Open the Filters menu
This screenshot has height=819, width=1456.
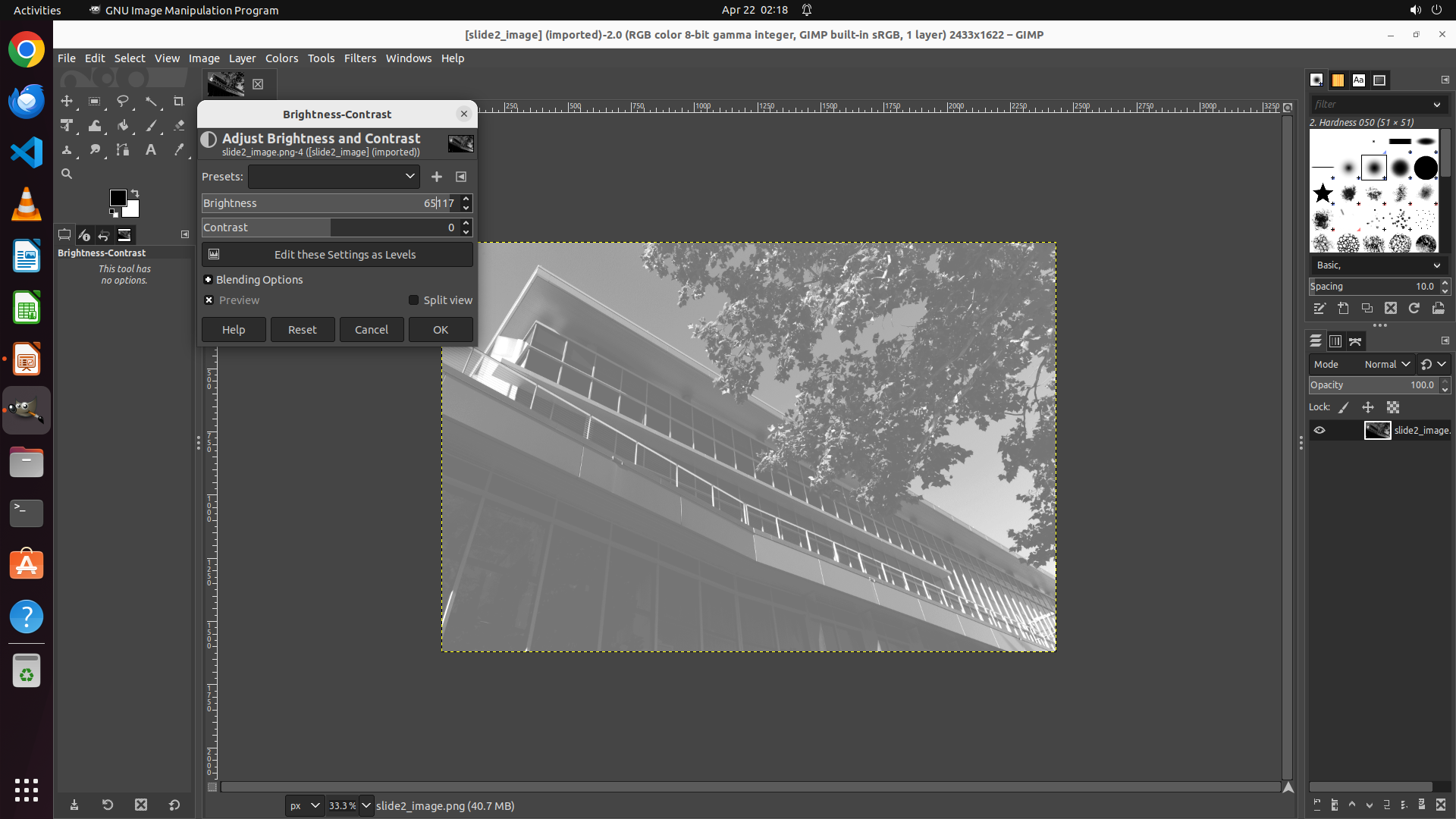tap(359, 58)
